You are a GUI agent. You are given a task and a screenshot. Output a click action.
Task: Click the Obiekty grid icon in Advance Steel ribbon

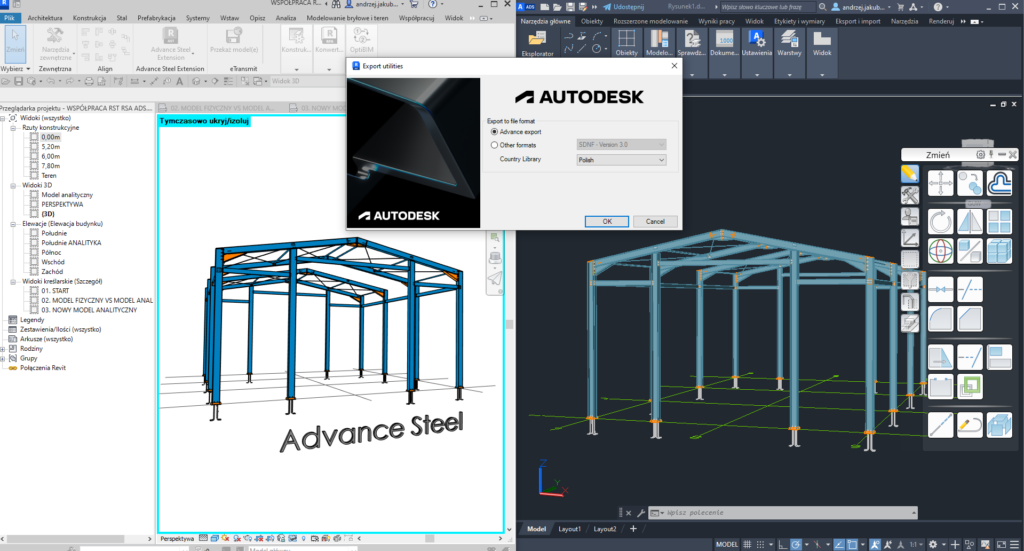point(626,43)
